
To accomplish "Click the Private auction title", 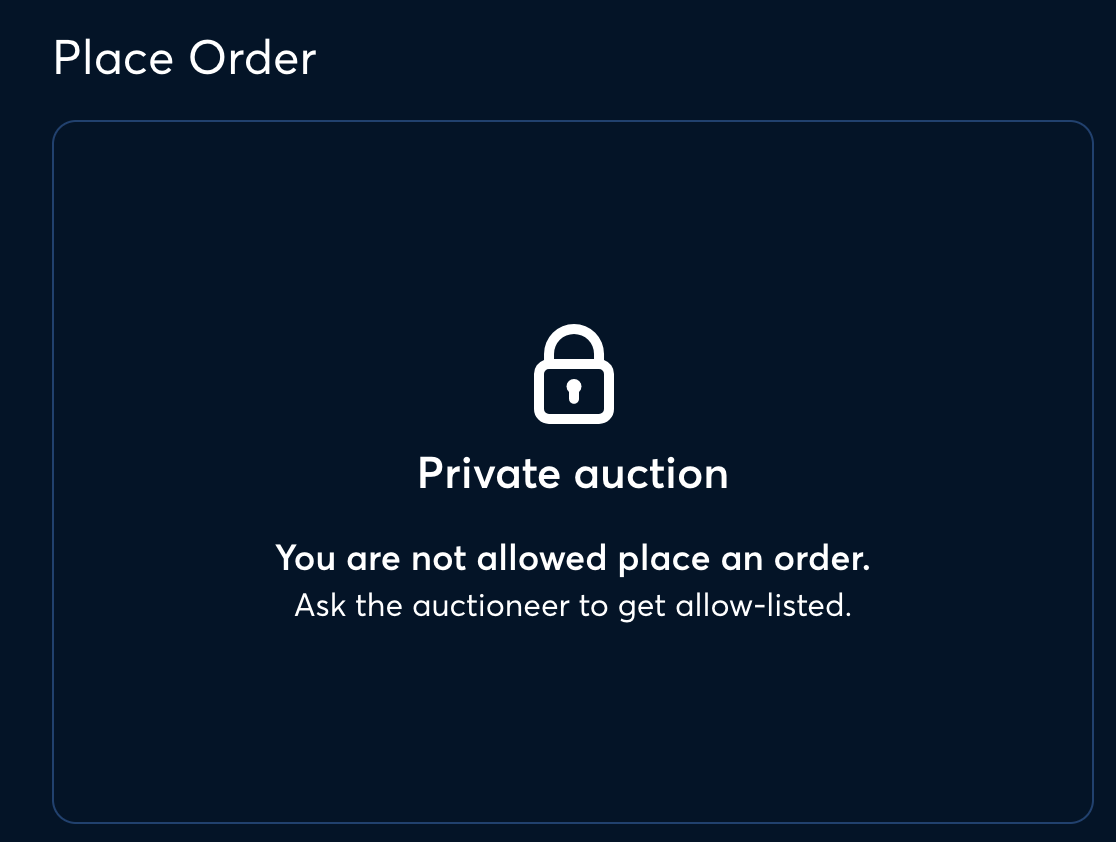I will [x=573, y=473].
